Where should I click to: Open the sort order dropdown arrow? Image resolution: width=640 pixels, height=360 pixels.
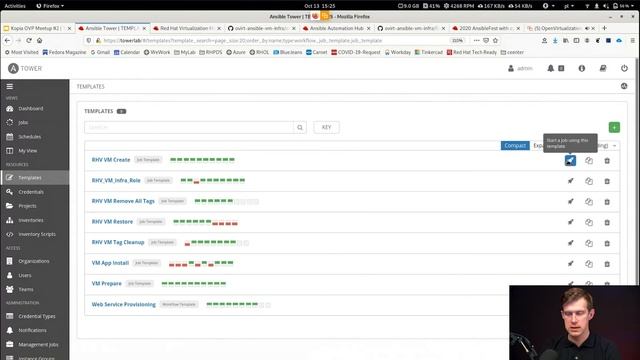pos(614,146)
